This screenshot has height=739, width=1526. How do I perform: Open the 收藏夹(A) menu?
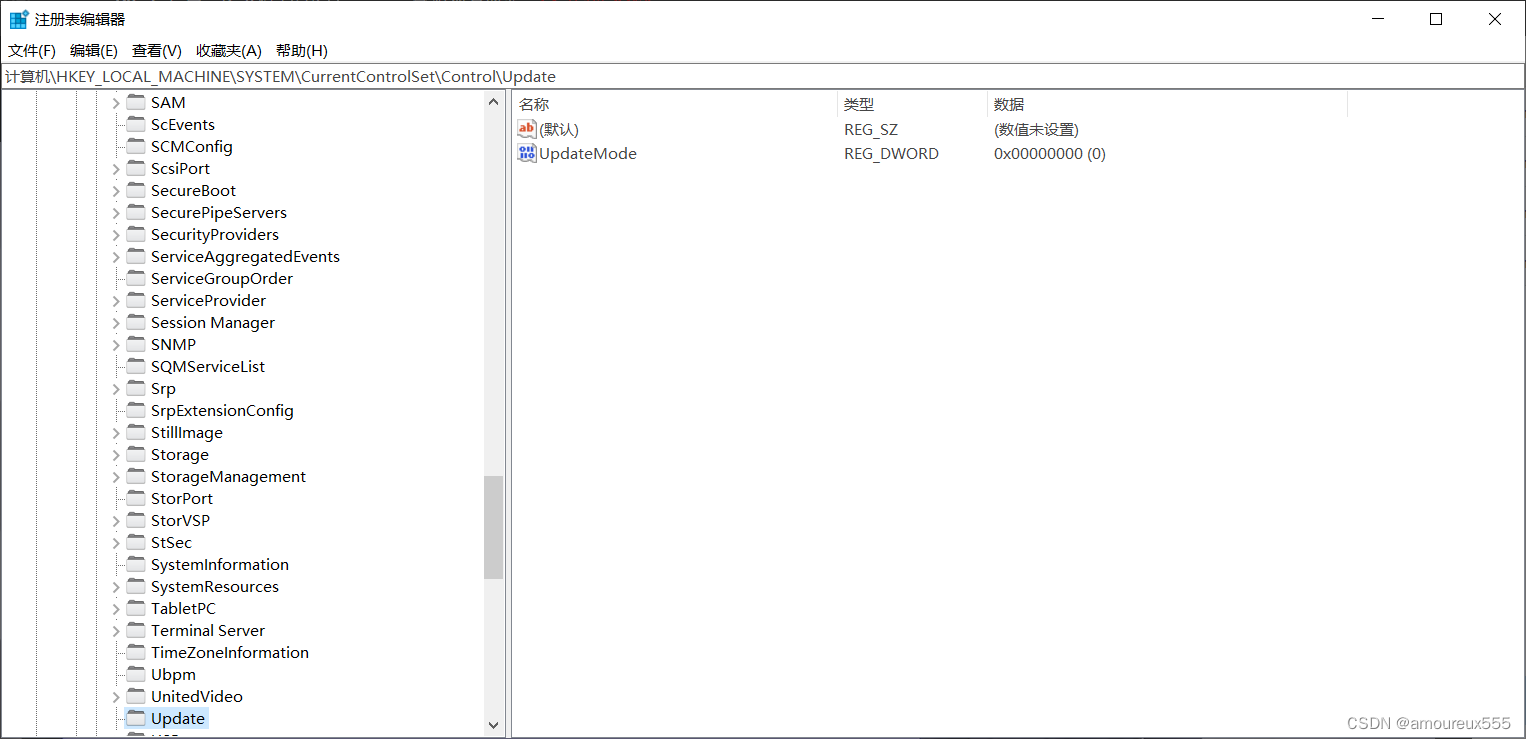coord(229,51)
